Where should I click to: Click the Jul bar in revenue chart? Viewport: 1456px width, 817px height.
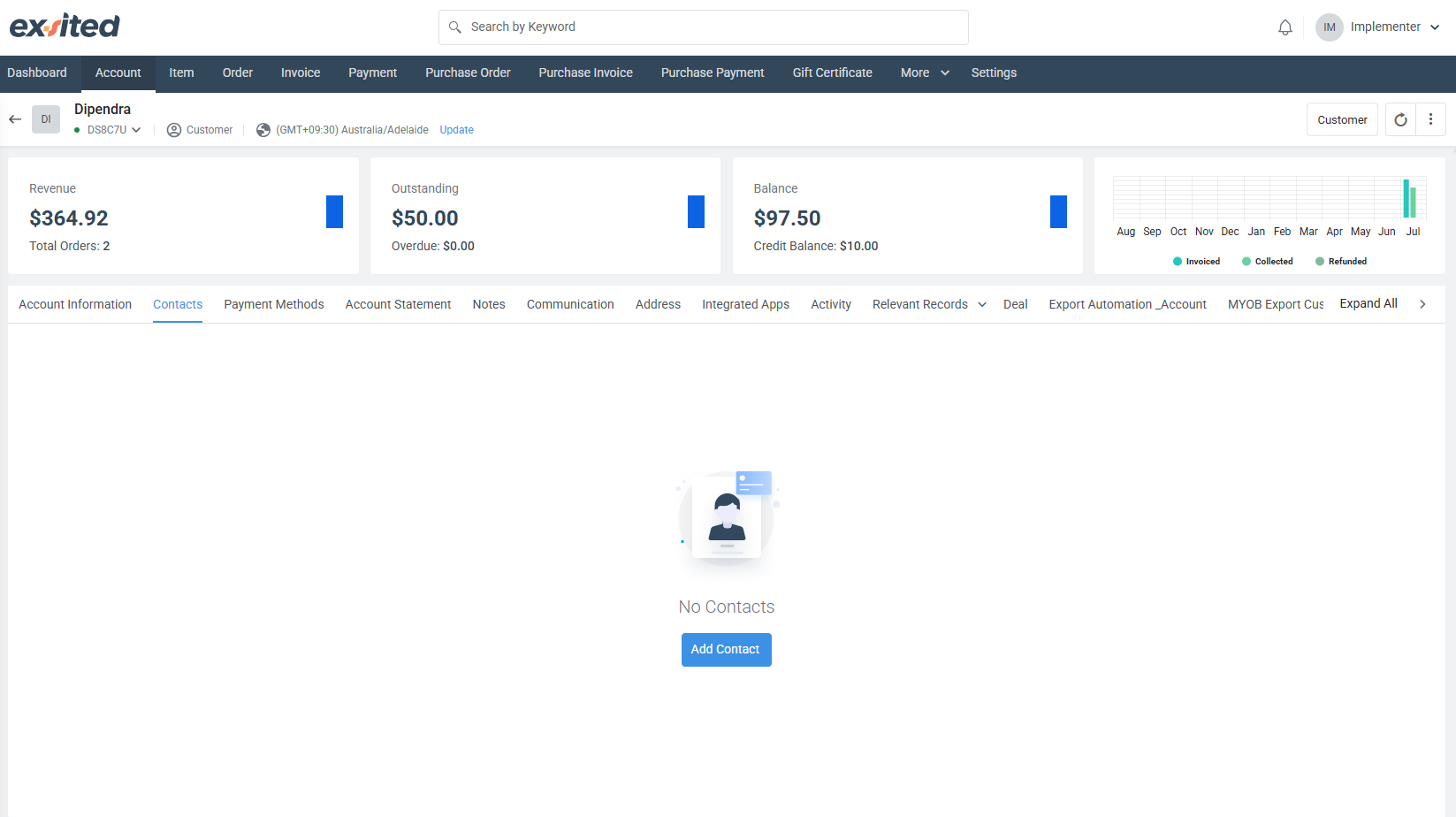click(x=1410, y=199)
